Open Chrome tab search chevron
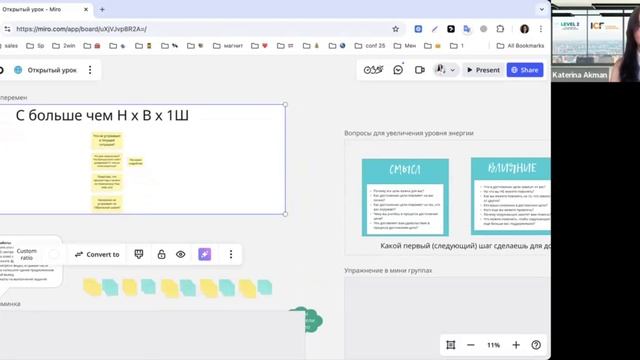Image resolution: width=640 pixels, height=360 pixels. (542, 9)
